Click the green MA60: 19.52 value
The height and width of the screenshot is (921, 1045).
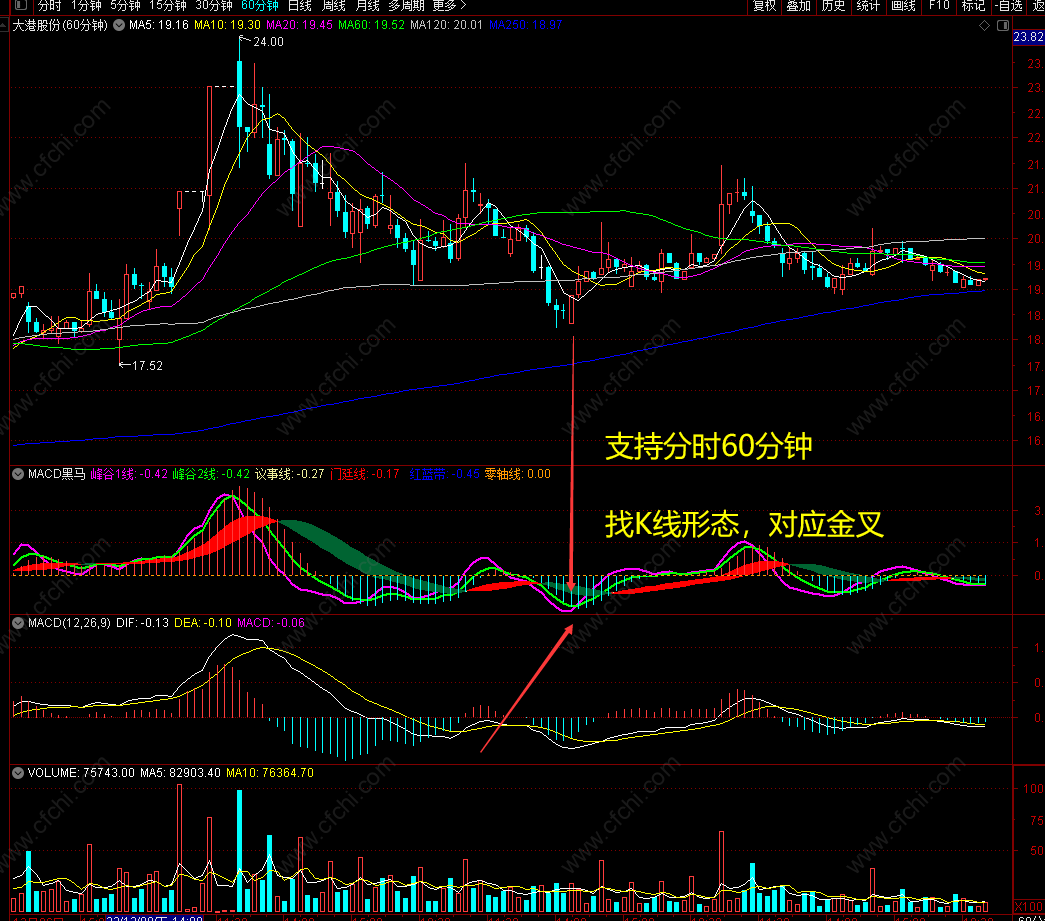point(371,25)
